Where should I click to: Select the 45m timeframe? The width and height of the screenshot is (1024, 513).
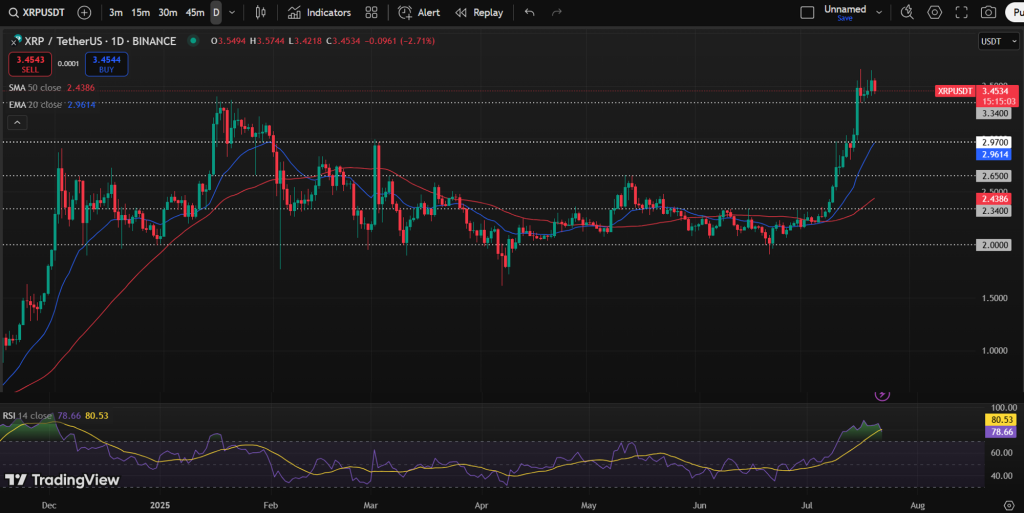[195, 12]
